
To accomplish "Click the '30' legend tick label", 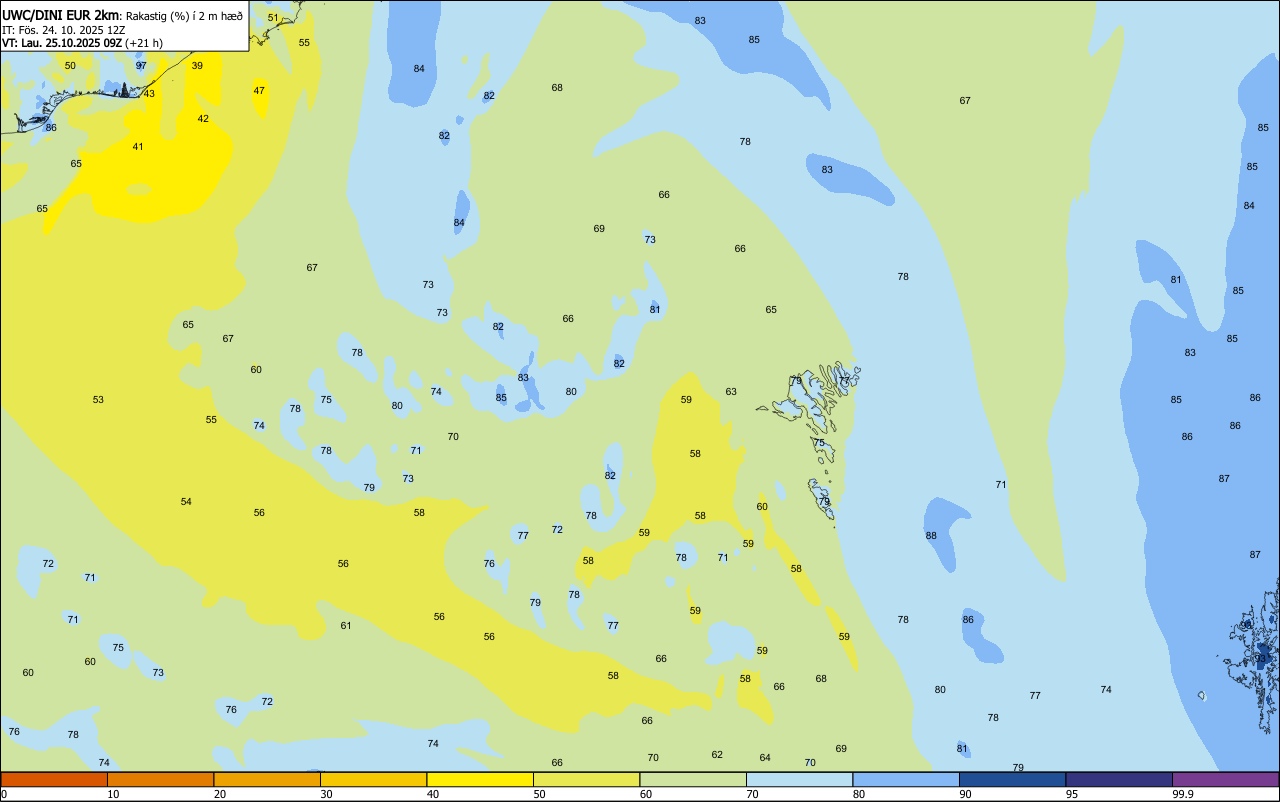I will tap(327, 794).
